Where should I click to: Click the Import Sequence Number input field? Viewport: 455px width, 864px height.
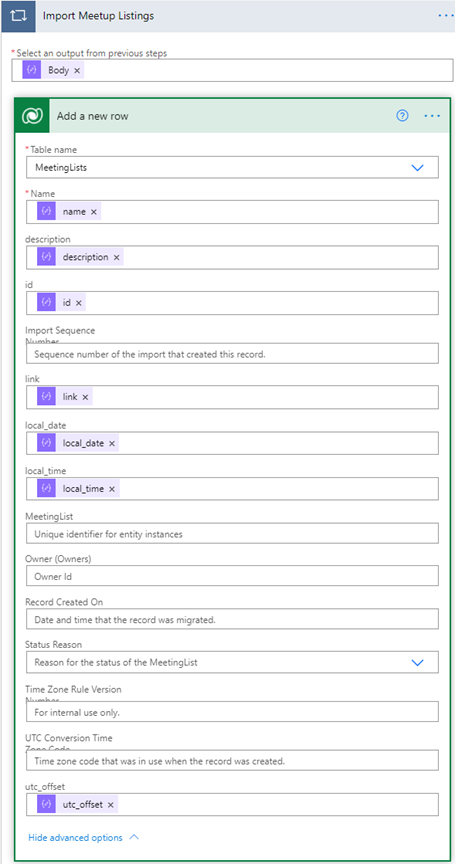[x=232, y=354]
